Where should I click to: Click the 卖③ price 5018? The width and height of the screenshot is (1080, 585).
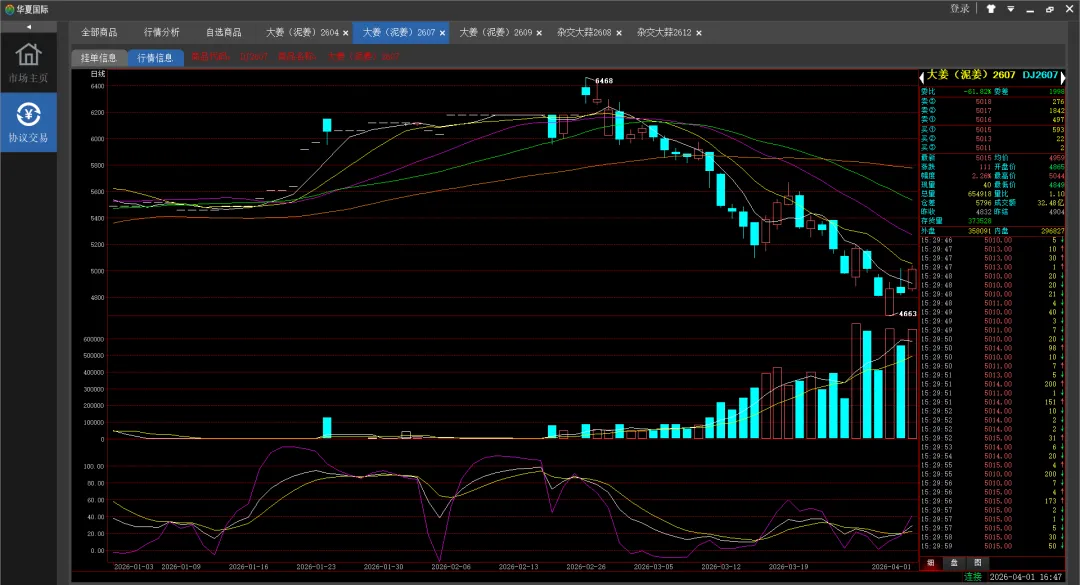(983, 101)
